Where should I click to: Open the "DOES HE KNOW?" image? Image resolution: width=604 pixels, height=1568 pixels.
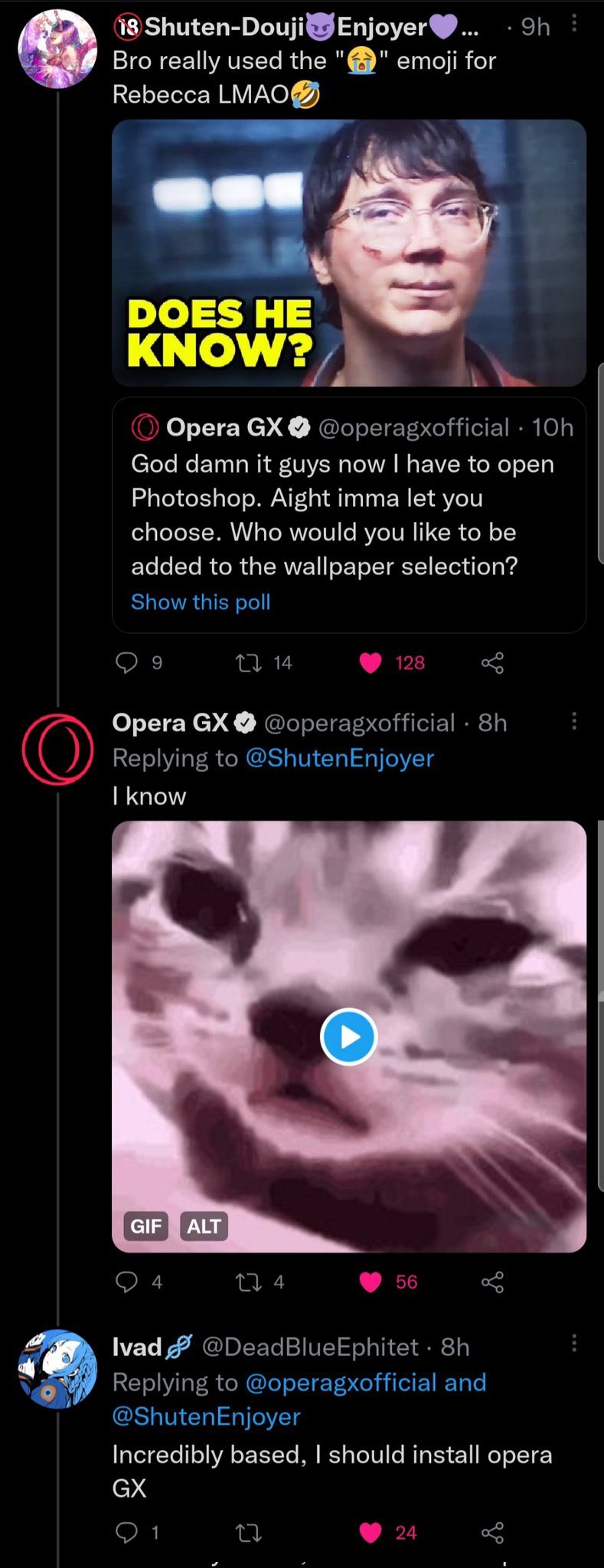(x=349, y=253)
